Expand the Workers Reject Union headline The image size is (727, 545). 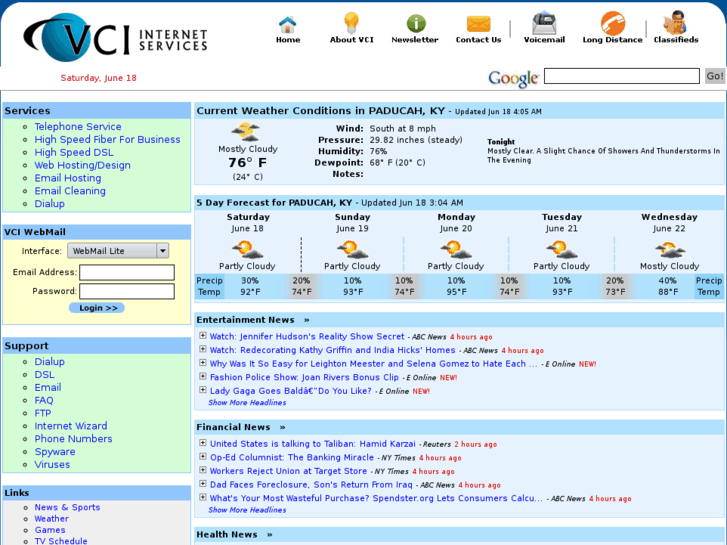point(203,470)
